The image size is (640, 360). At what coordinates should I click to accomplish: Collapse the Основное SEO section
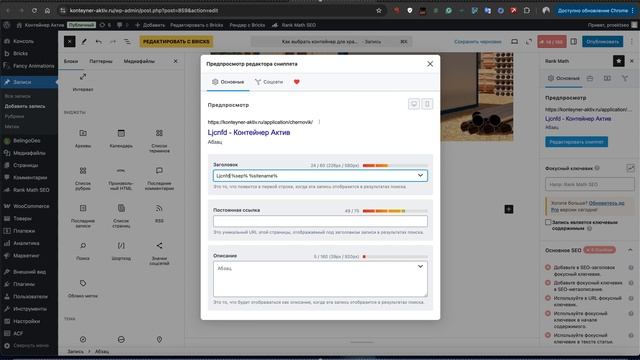[630, 250]
